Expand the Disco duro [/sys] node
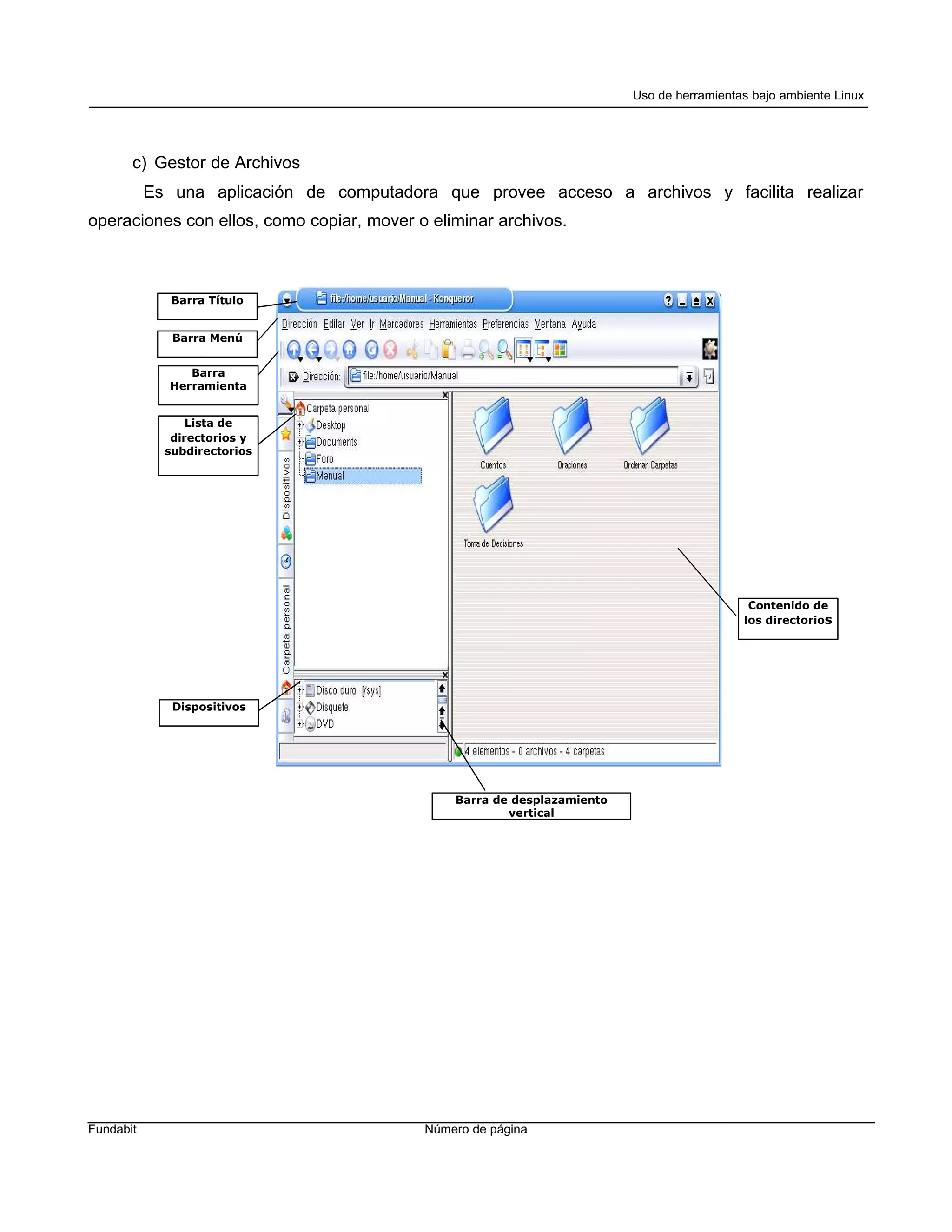This screenshot has width=952, height=1232. coord(300,690)
